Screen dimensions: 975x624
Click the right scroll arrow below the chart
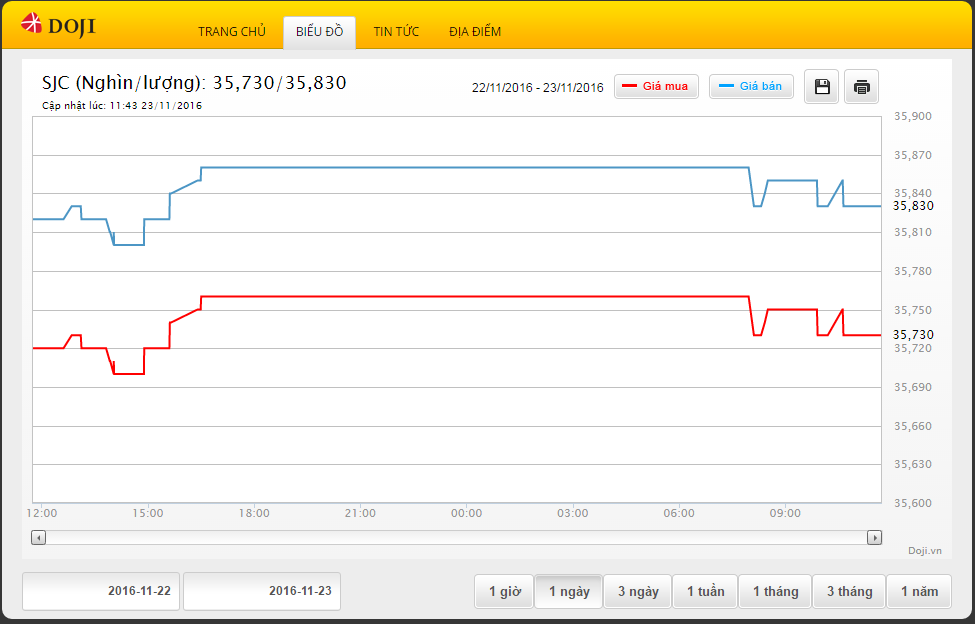[874, 538]
